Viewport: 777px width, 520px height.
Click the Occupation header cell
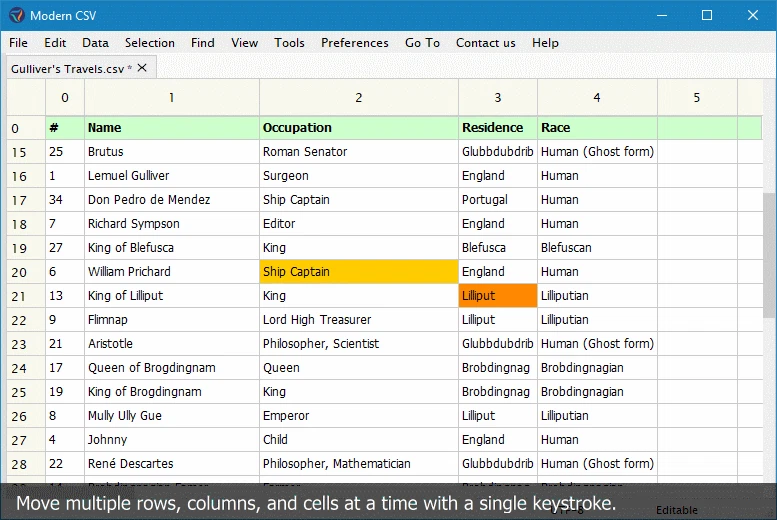[x=359, y=128]
